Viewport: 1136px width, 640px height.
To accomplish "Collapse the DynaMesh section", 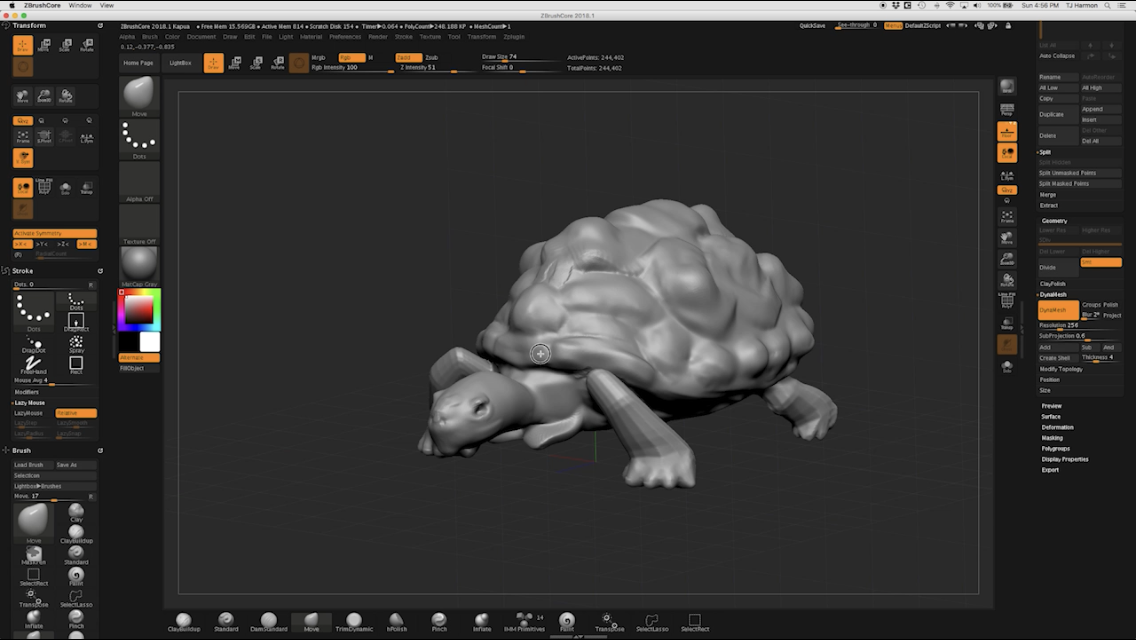I will point(1053,295).
